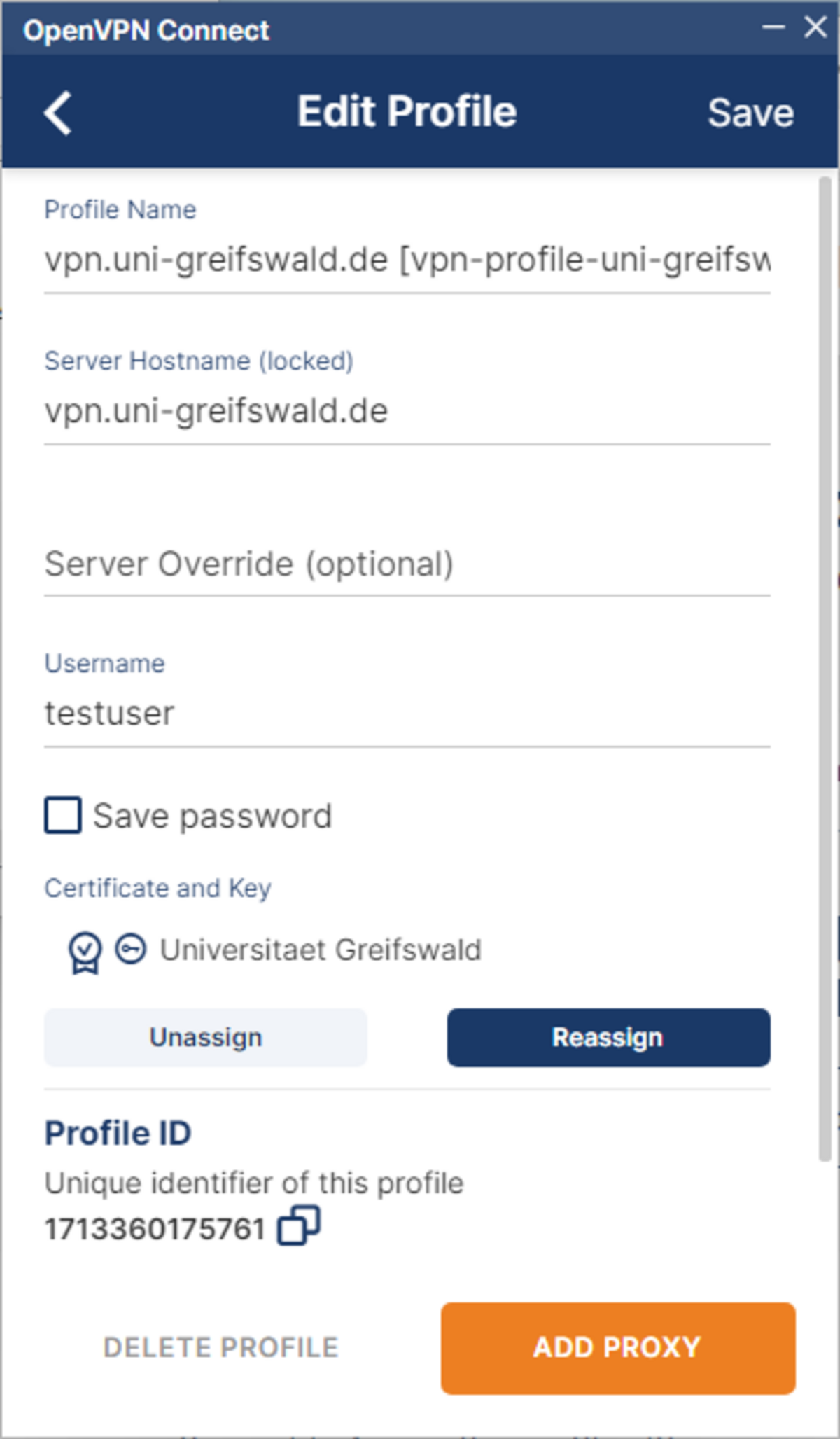Click the key icon beside Universitaet Greifswald
This screenshot has width=840, height=1439.
click(x=131, y=950)
